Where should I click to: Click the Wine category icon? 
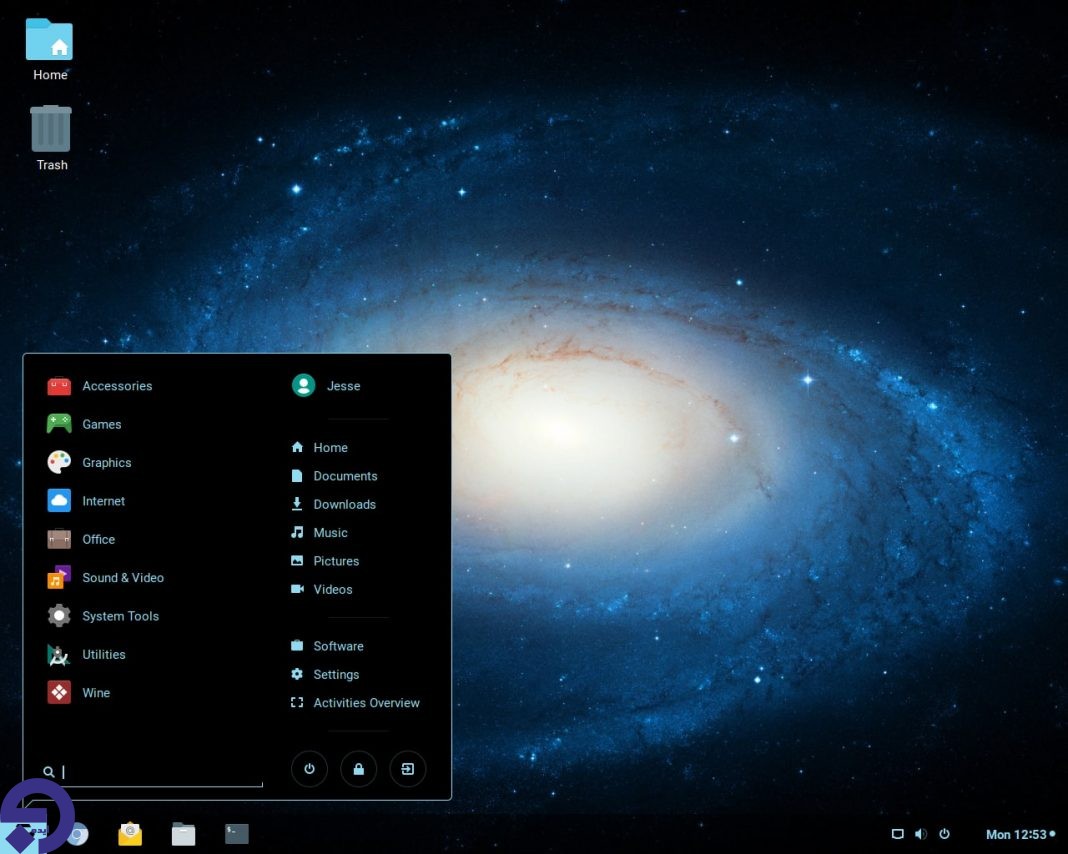(x=59, y=692)
